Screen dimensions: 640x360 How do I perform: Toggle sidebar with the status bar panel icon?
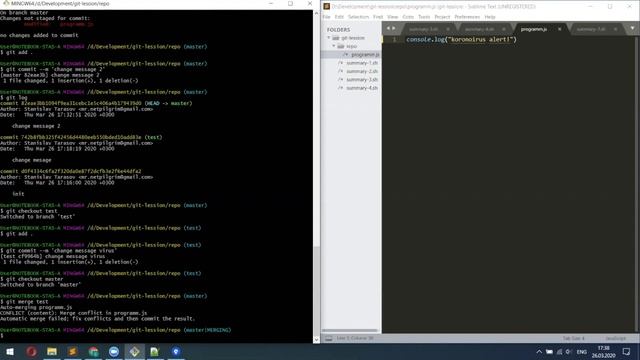point(328,338)
